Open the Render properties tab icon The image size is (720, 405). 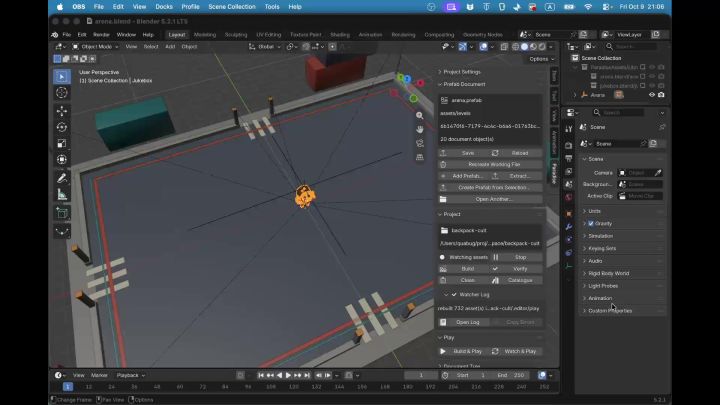point(569,146)
